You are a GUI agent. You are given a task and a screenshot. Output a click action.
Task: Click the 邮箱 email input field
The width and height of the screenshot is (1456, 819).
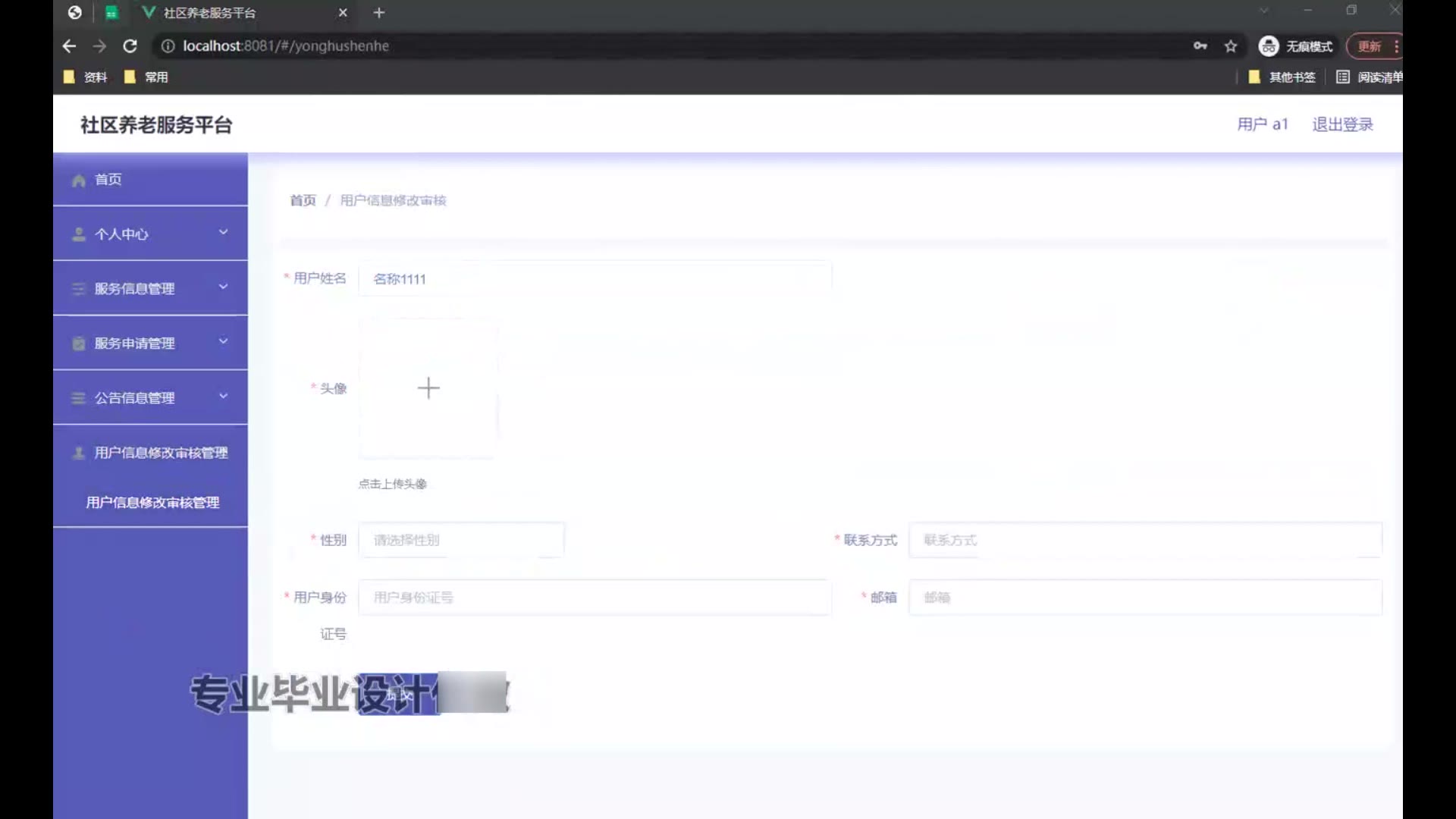click(1145, 598)
